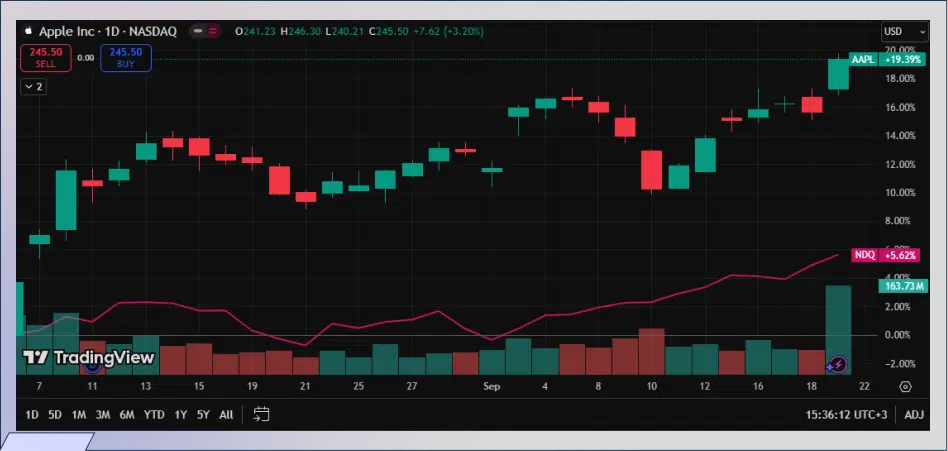Select the 1D time range

click(x=32, y=415)
